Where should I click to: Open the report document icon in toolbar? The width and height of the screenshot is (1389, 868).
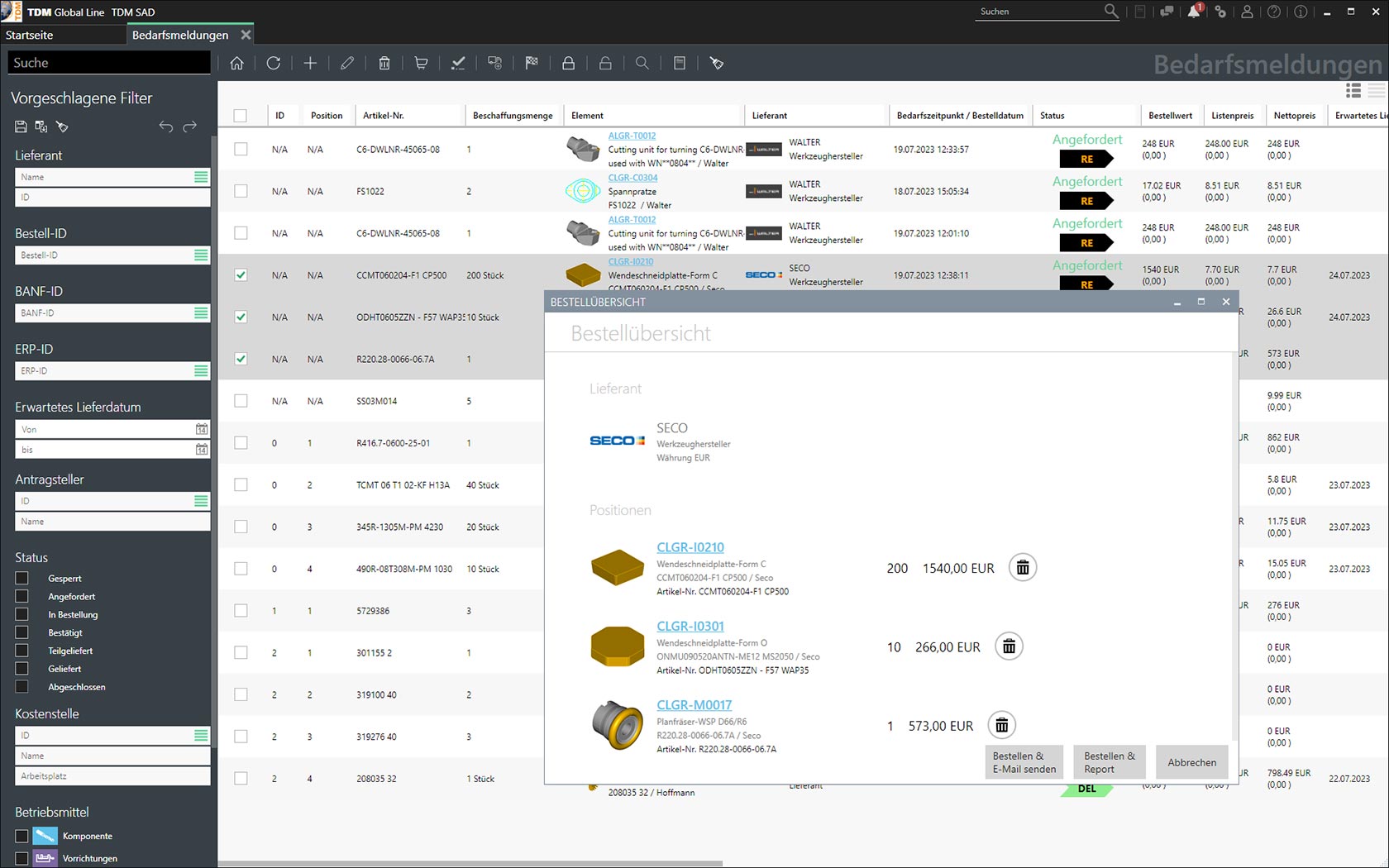[x=680, y=63]
